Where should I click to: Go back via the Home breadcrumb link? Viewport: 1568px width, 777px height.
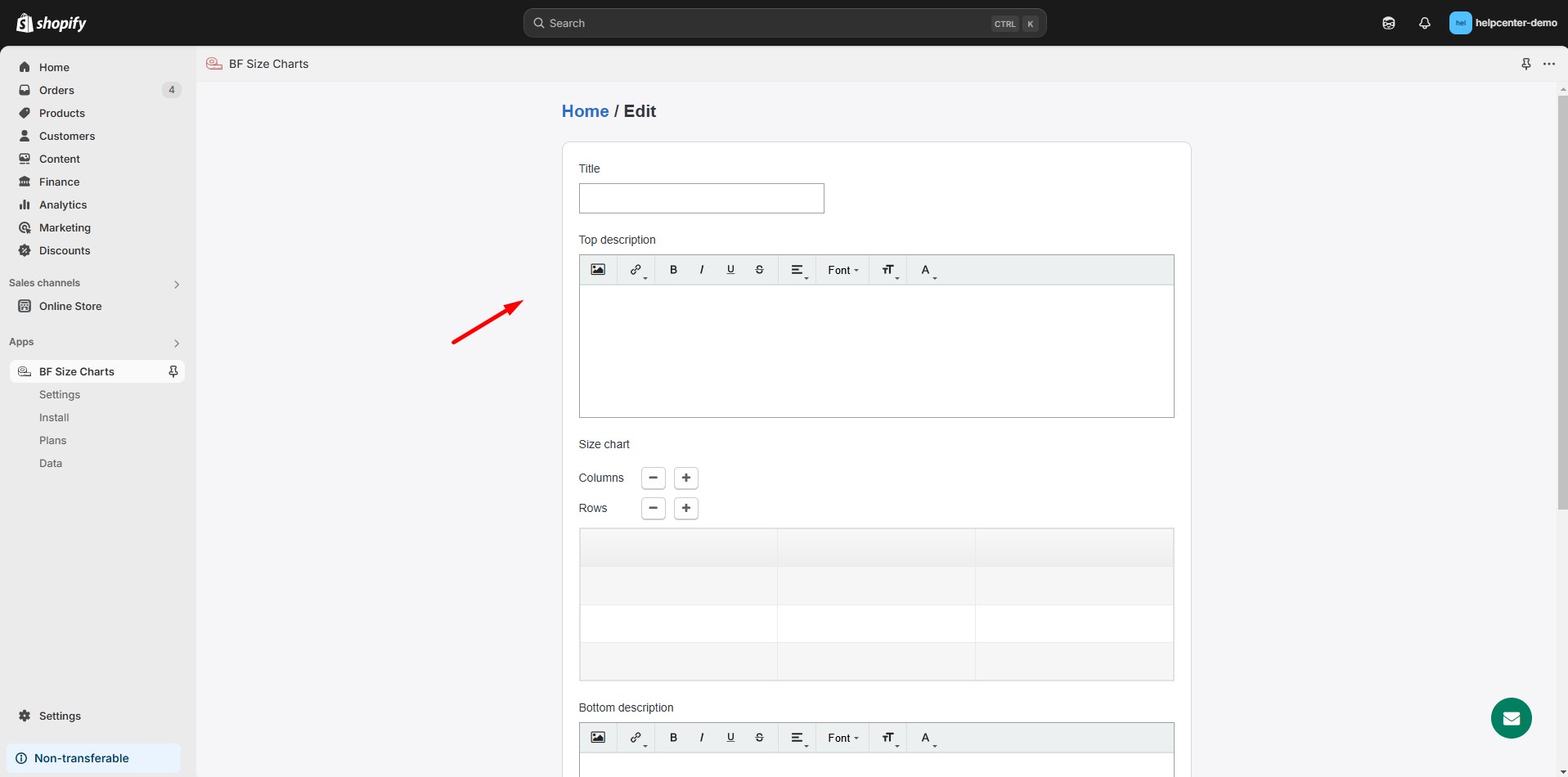click(585, 110)
